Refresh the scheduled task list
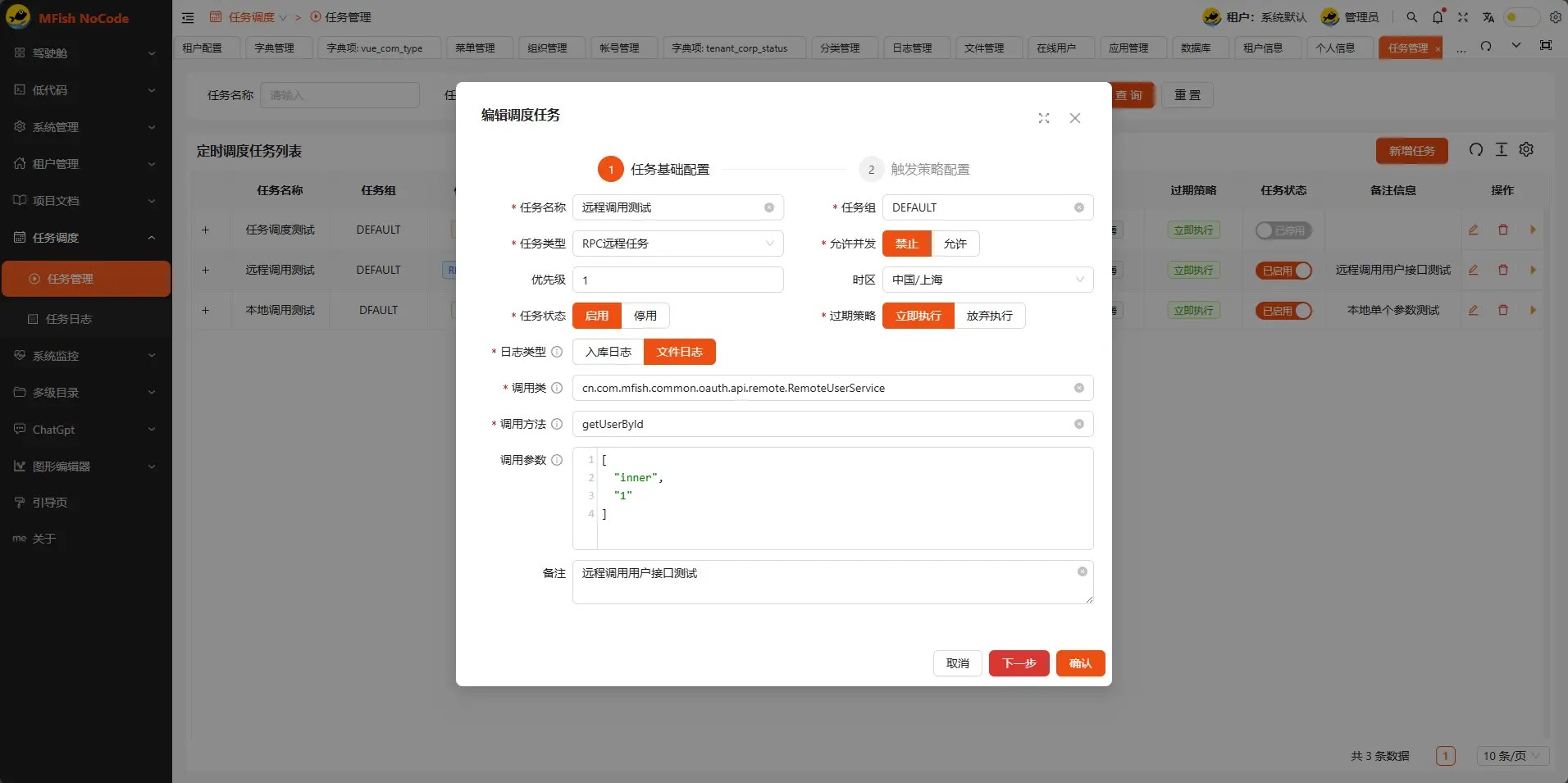Screen dimensions: 1568x783 1475,150
